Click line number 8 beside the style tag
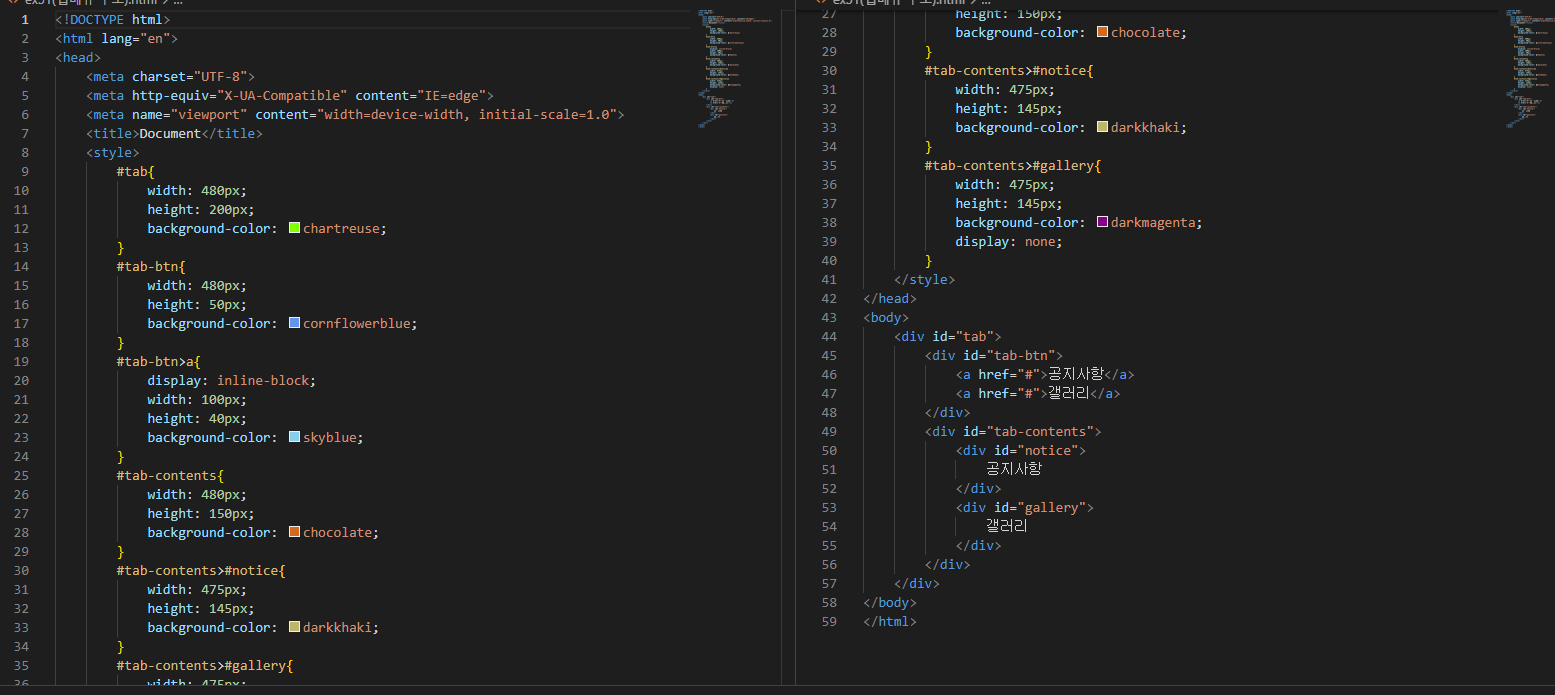The width and height of the screenshot is (1555, 695). 25,152
